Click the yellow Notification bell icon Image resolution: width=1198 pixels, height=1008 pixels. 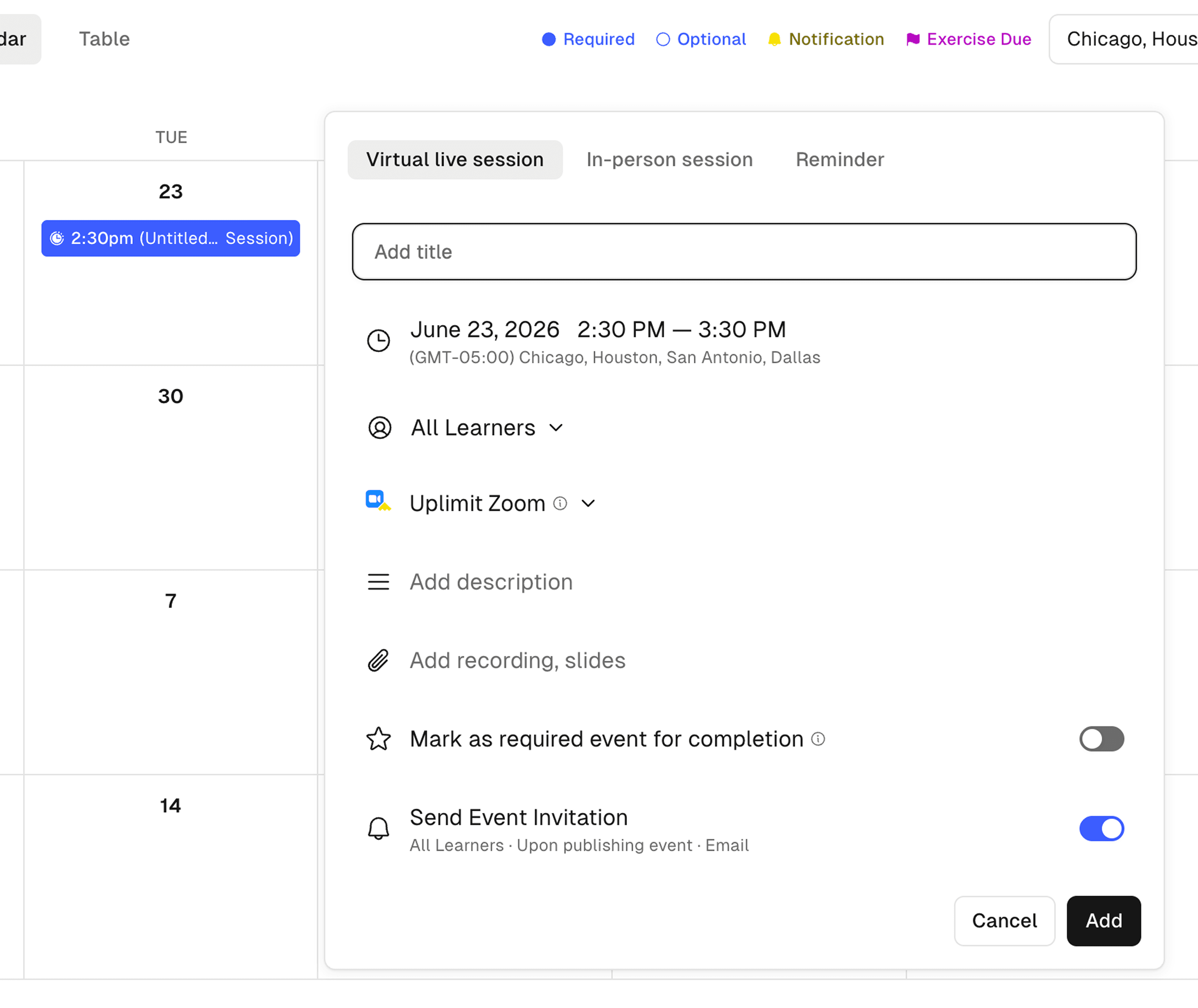pyautogui.click(x=774, y=39)
